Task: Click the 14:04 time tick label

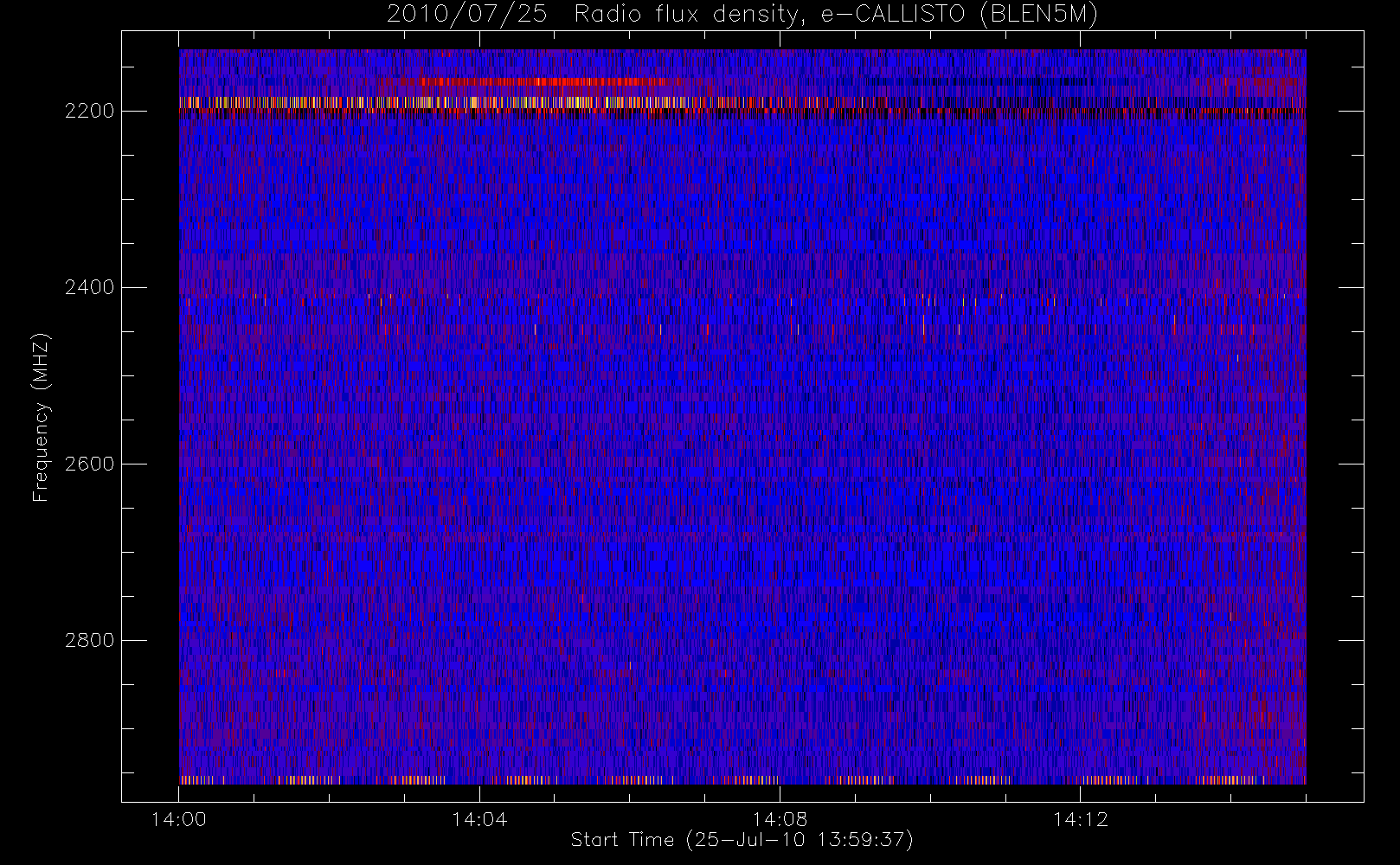Action: 479,819
